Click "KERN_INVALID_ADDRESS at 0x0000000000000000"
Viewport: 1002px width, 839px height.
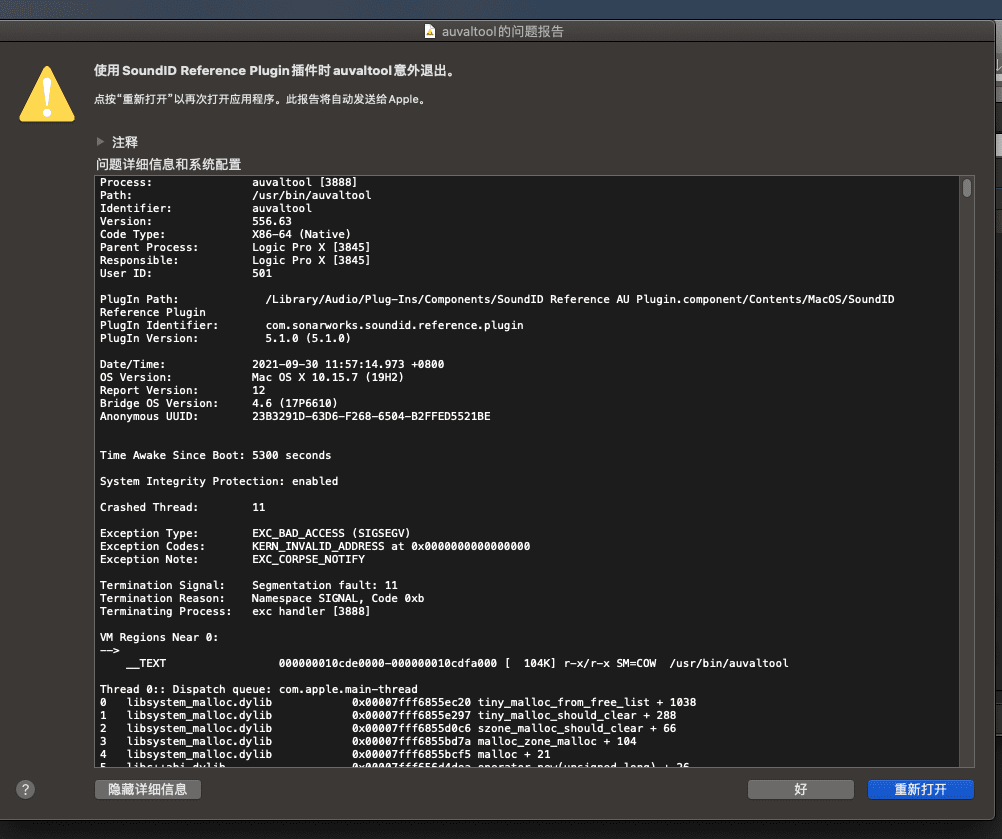[391, 546]
